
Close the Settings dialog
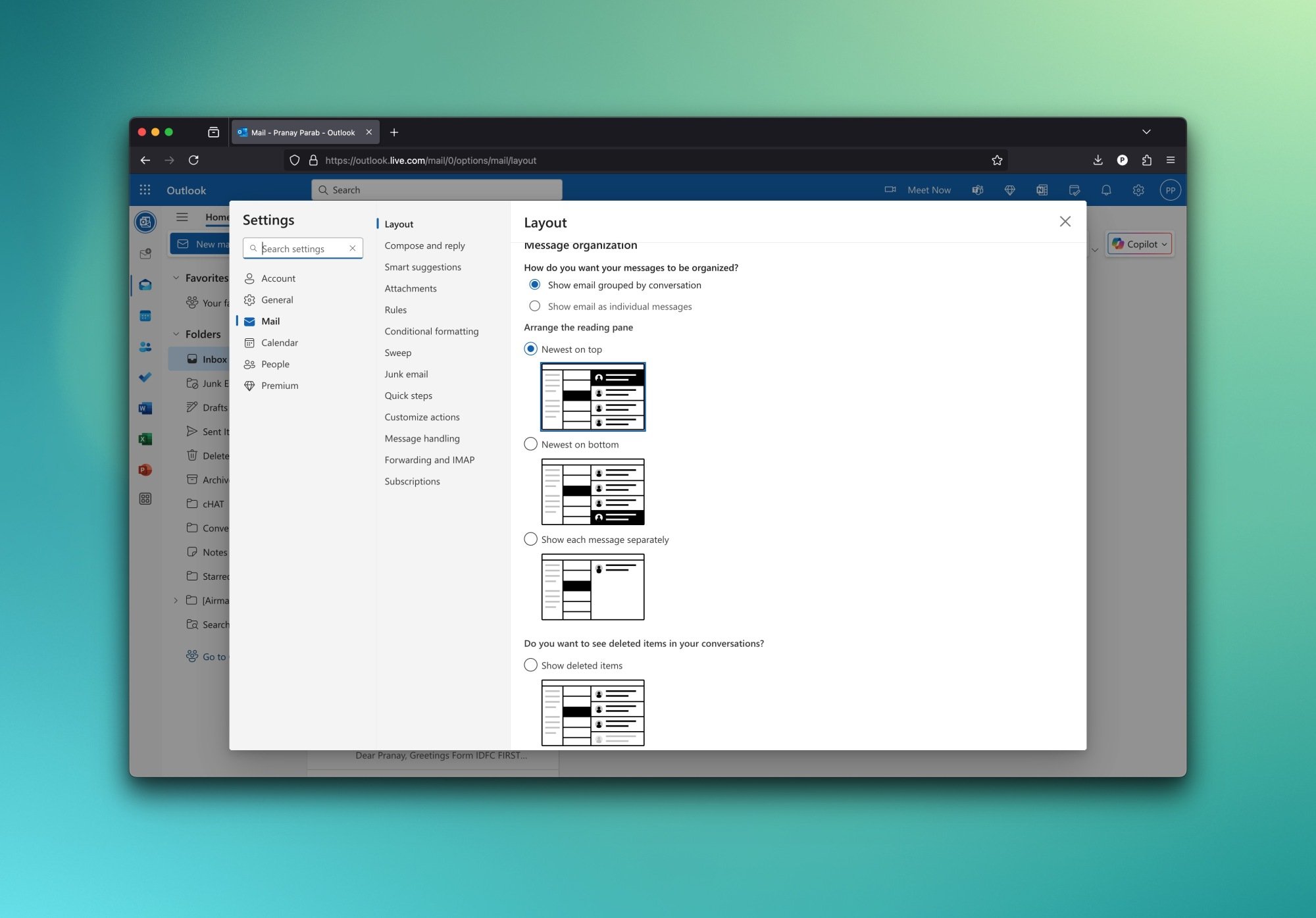coord(1065,222)
